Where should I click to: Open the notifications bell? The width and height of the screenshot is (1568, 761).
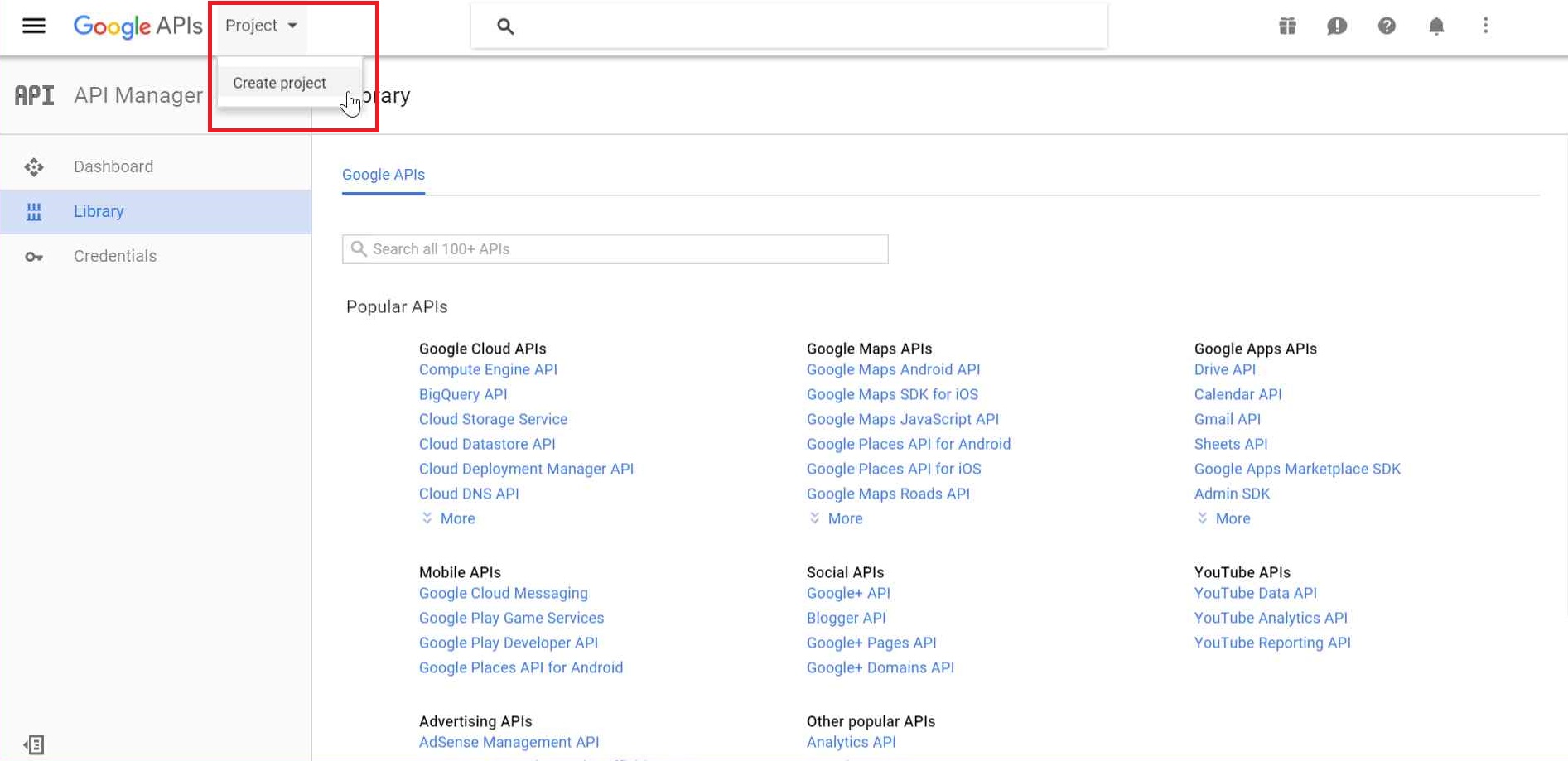1436,26
